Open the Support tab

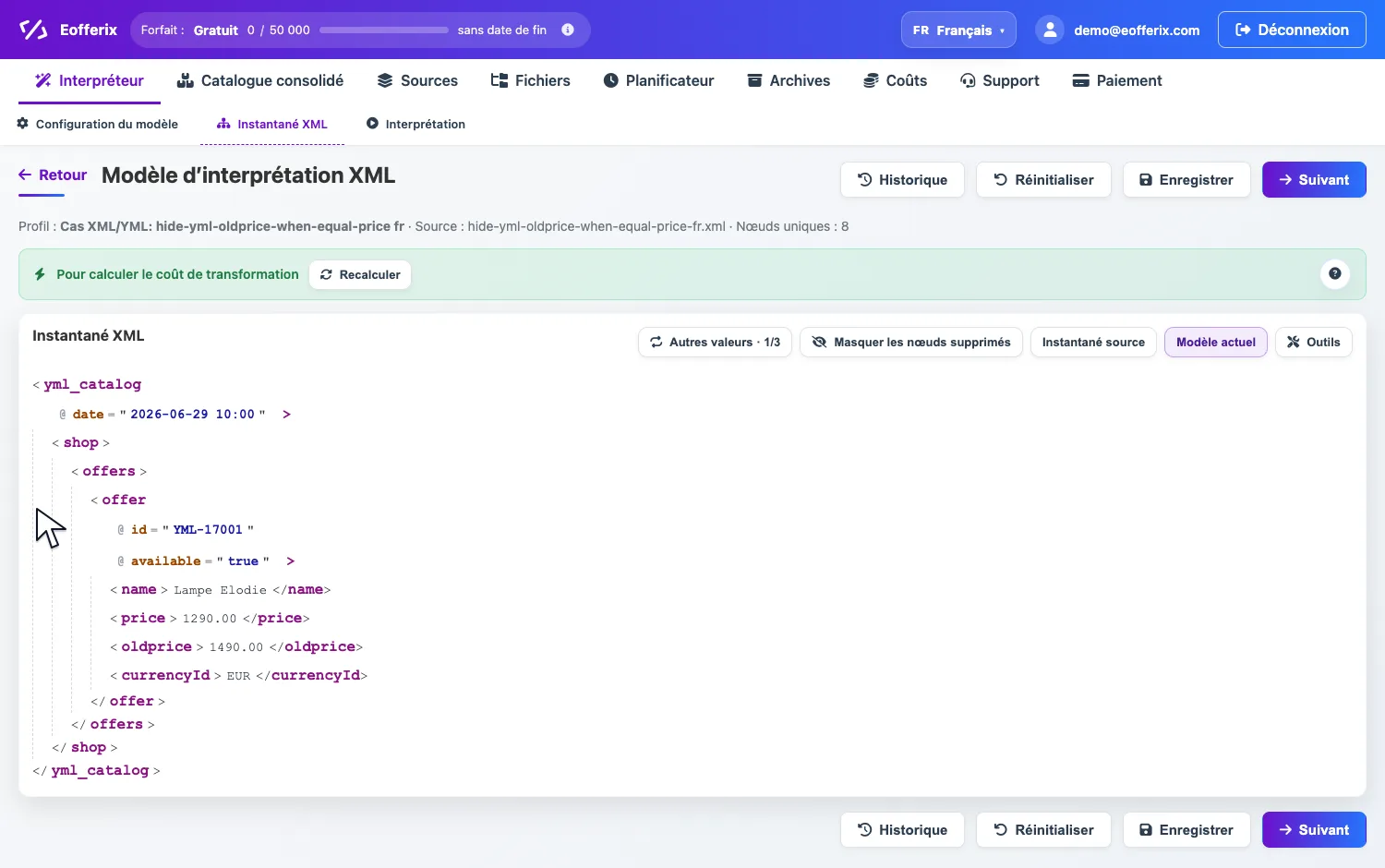tap(1000, 80)
